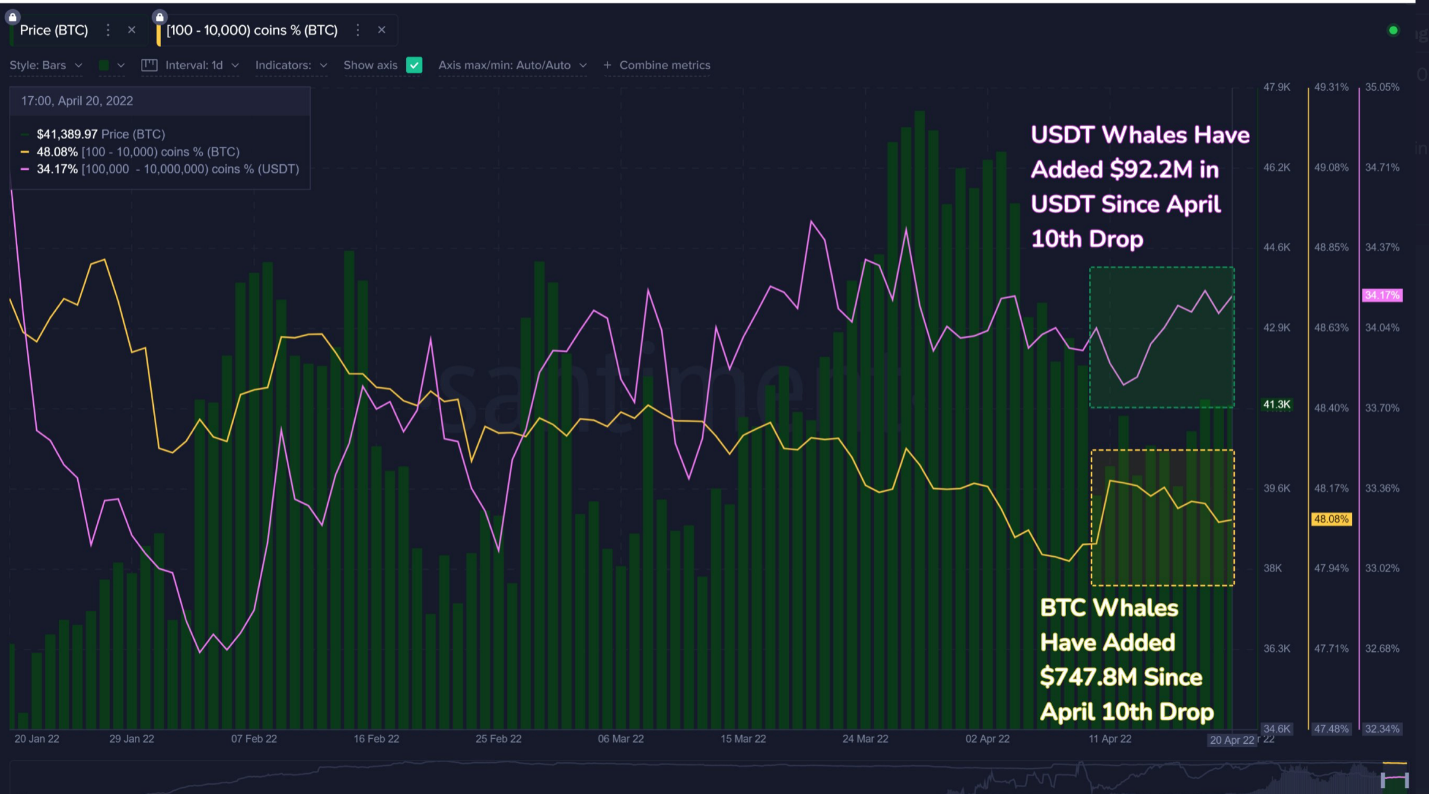Viewport: 1429px width, 794px height.
Task: Open three-dot menu for [100 - 10,000) coins % (BTC)
Action: pos(358,30)
